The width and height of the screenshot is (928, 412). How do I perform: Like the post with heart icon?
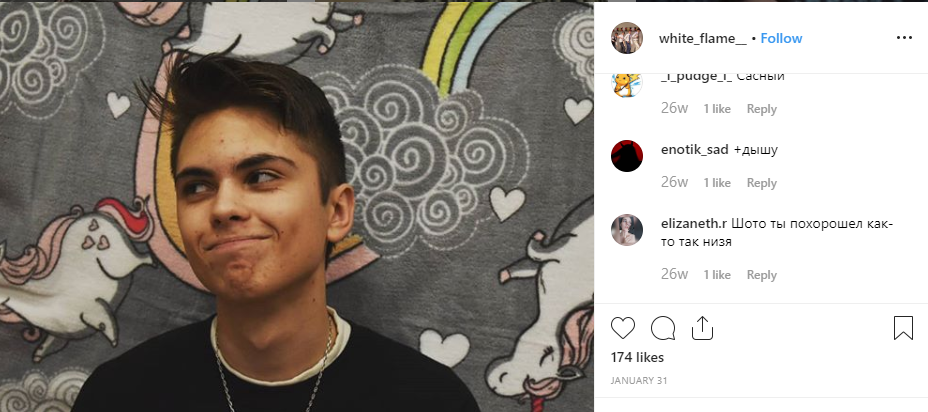coord(623,328)
